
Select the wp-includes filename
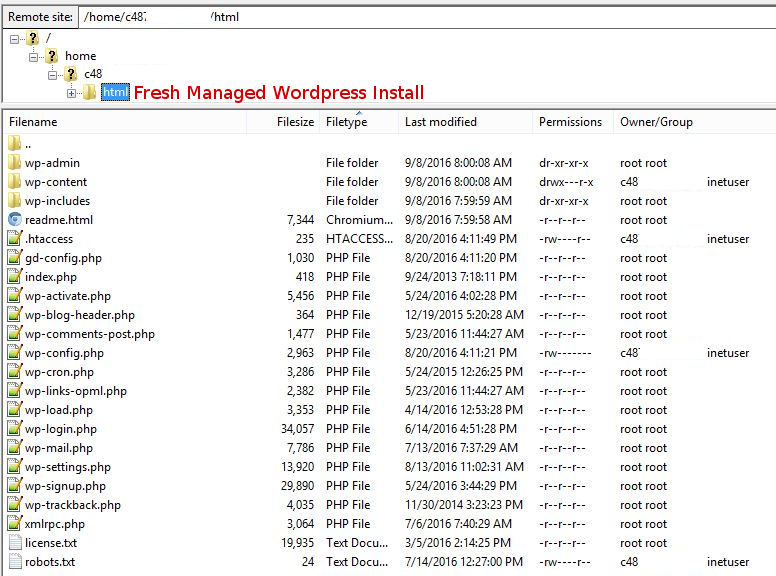57,201
